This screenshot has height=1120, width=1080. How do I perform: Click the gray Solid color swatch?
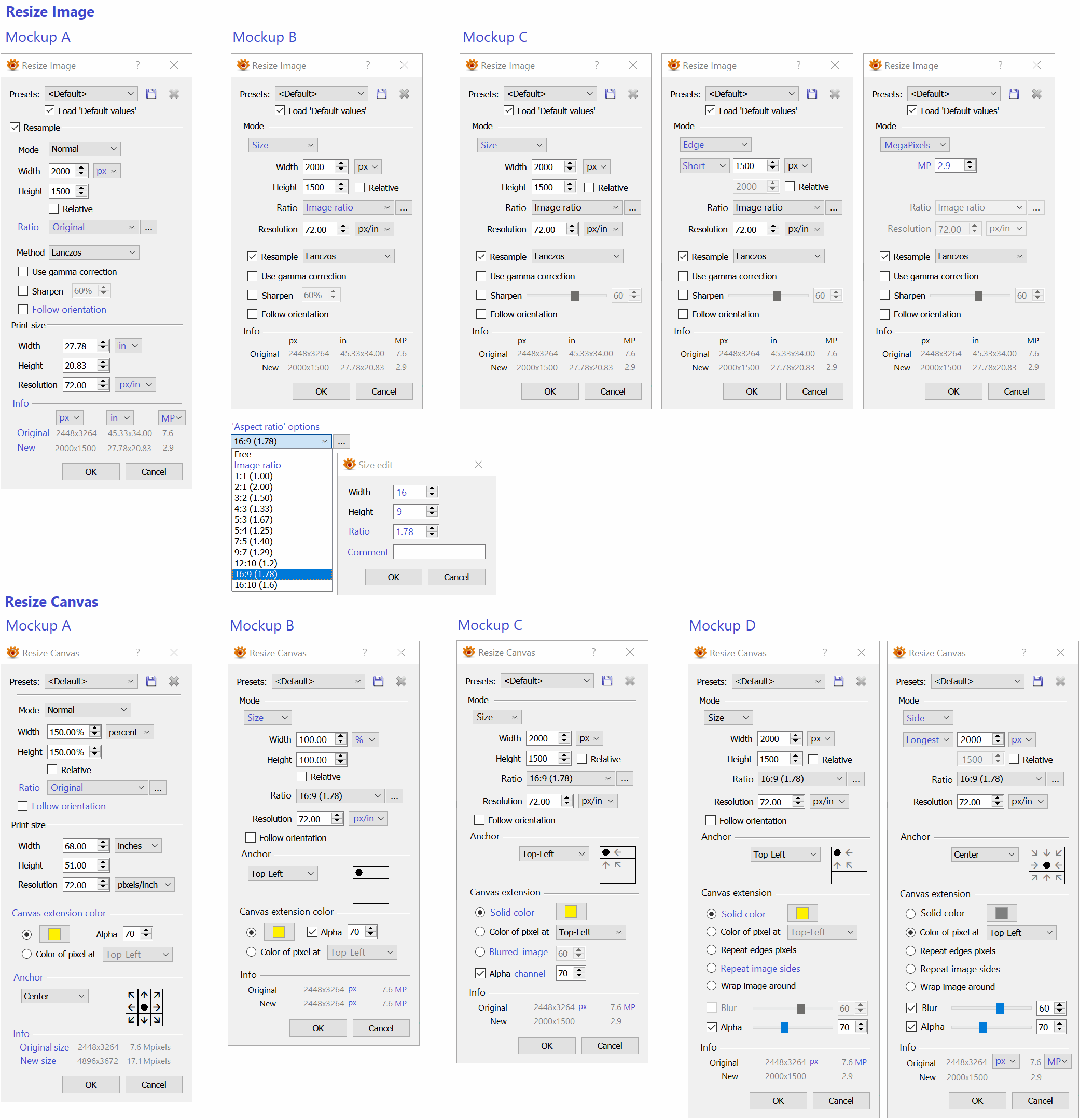[x=1001, y=913]
